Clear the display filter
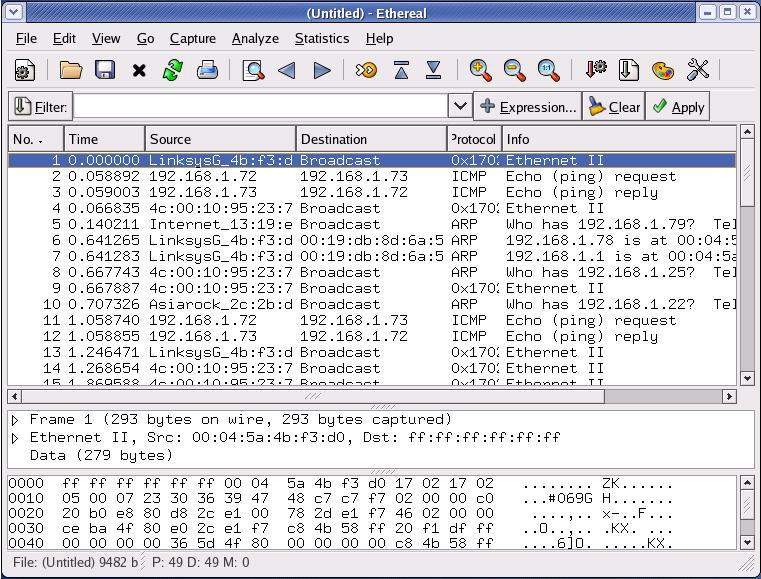This screenshot has height=579, width=761. coord(614,106)
